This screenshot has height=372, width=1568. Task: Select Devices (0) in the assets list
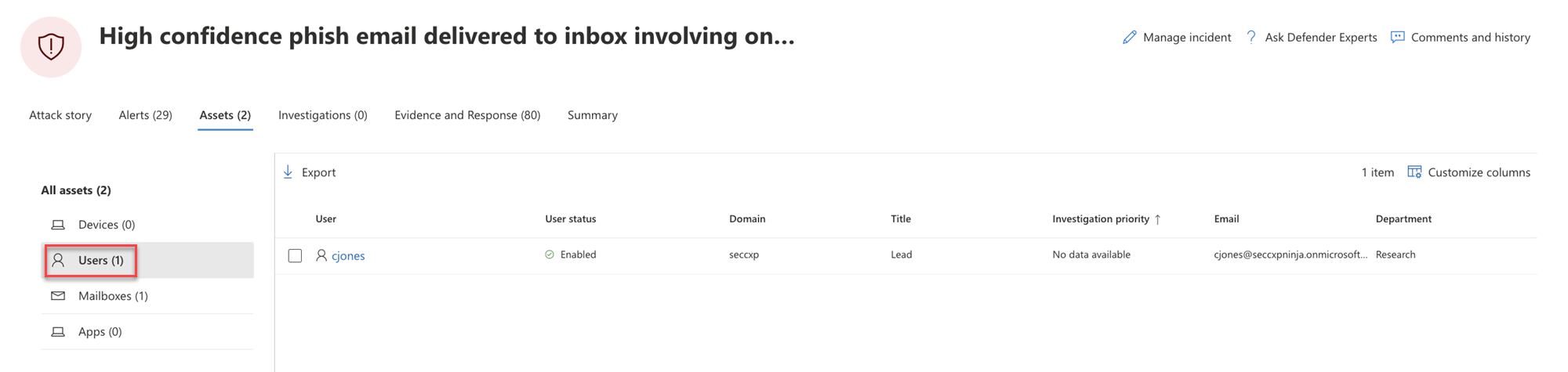click(x=107, y=225)
